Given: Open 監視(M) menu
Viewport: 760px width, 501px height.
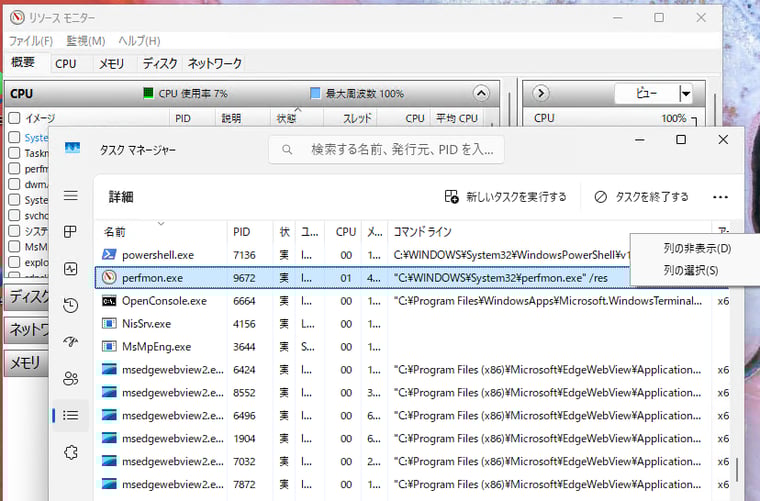Looking at the screenshot, I should (86, 41).
